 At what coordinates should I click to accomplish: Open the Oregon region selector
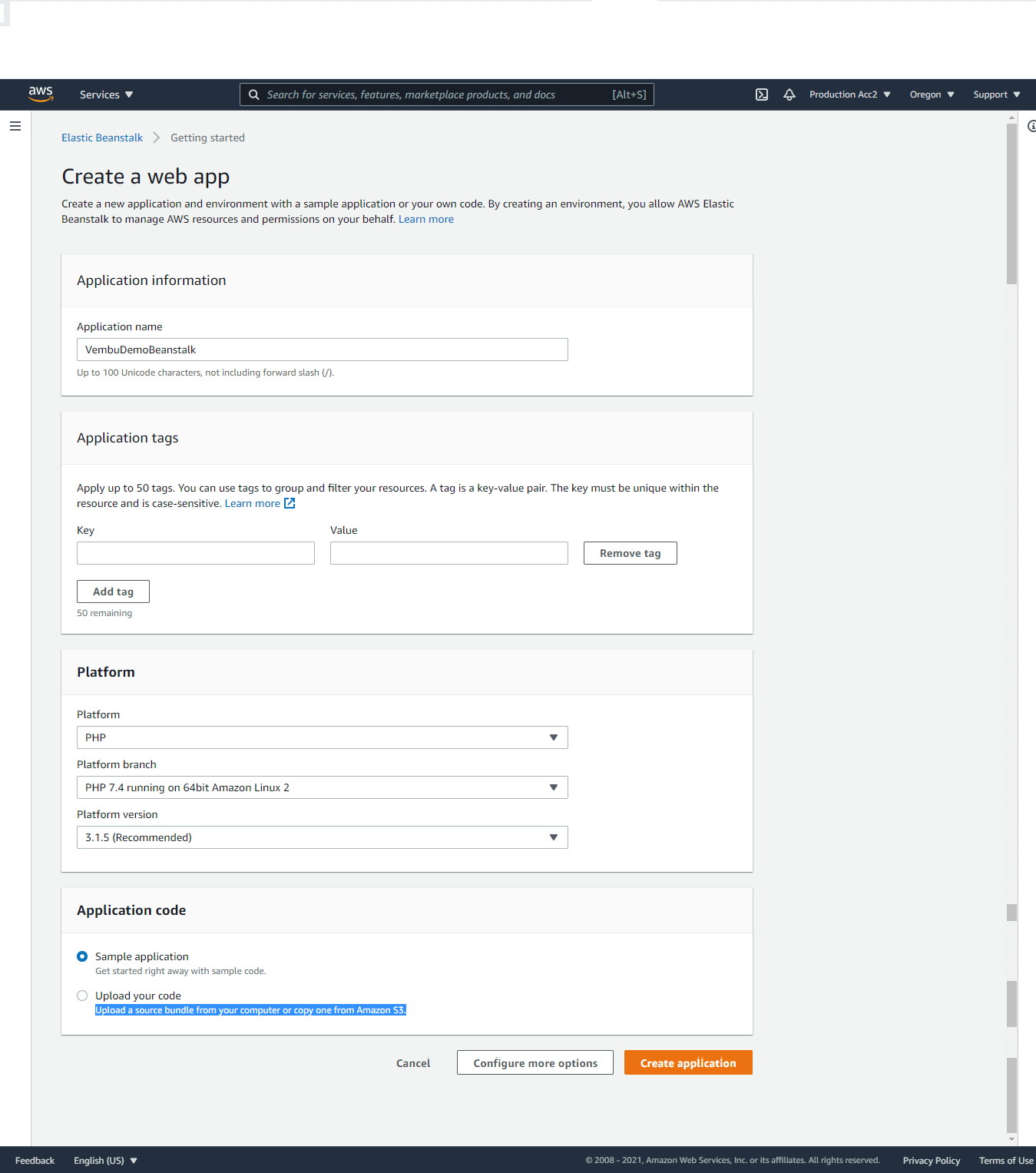click(932, 94)
